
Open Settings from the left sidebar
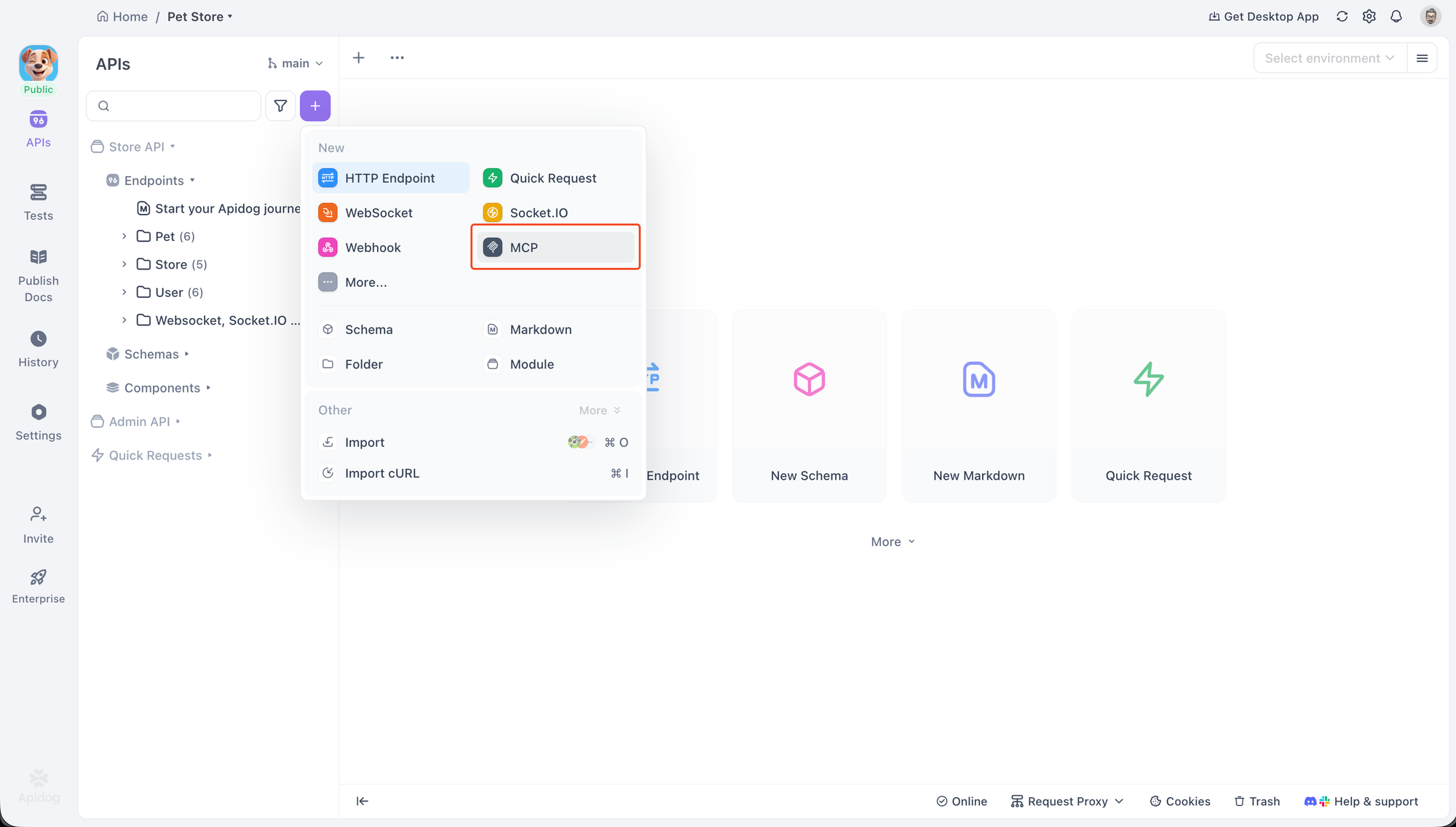point(38,421)
